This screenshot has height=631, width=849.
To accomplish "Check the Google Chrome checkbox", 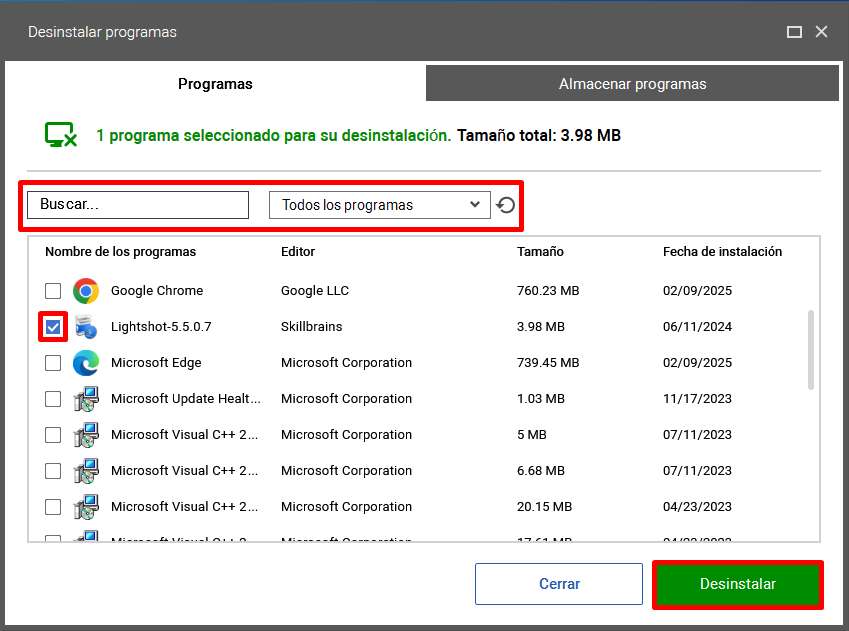I will click(53, 291).
